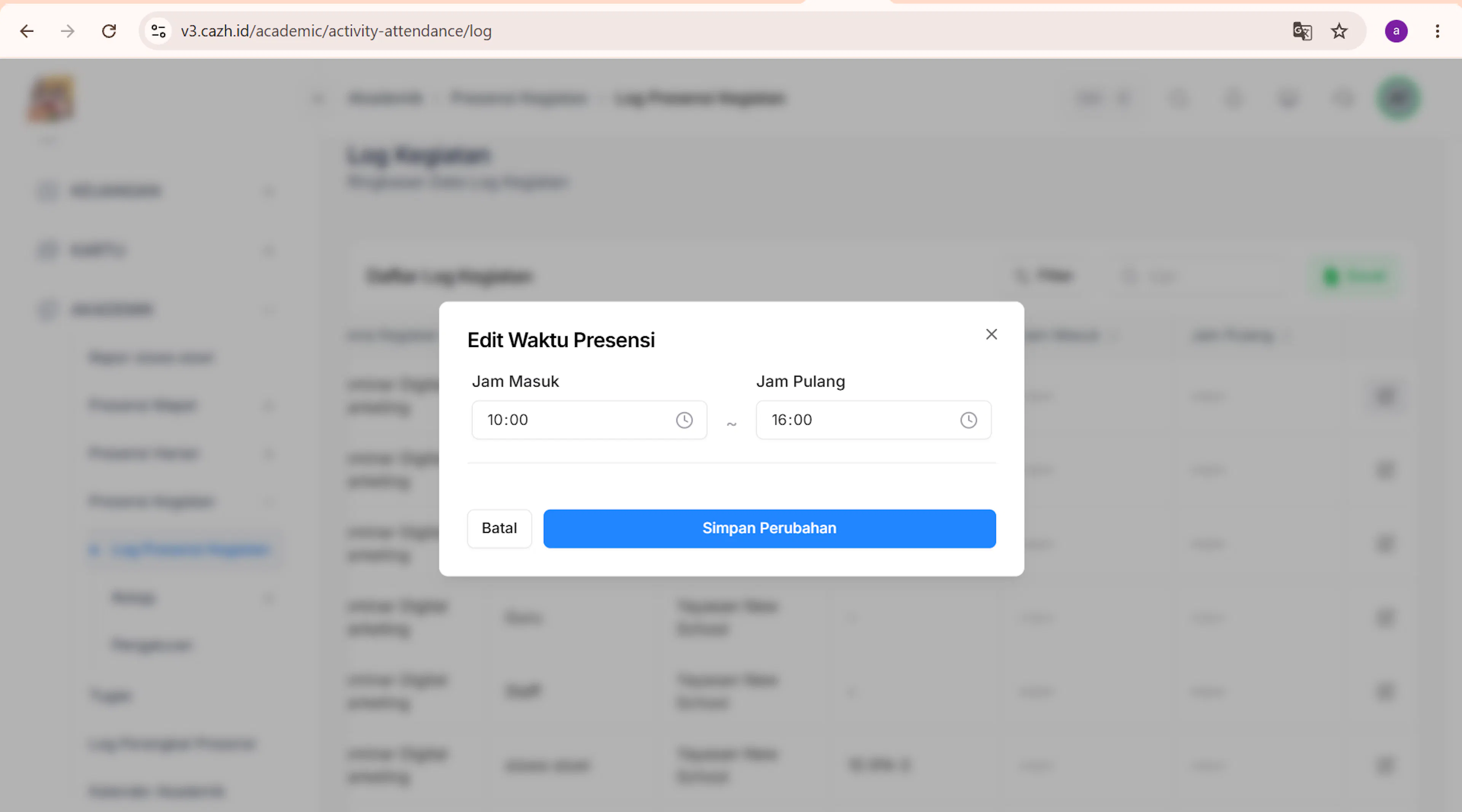Save with the Simpan Perubahan button
Screen dimensions: 1462x812
tap(769, 529)
